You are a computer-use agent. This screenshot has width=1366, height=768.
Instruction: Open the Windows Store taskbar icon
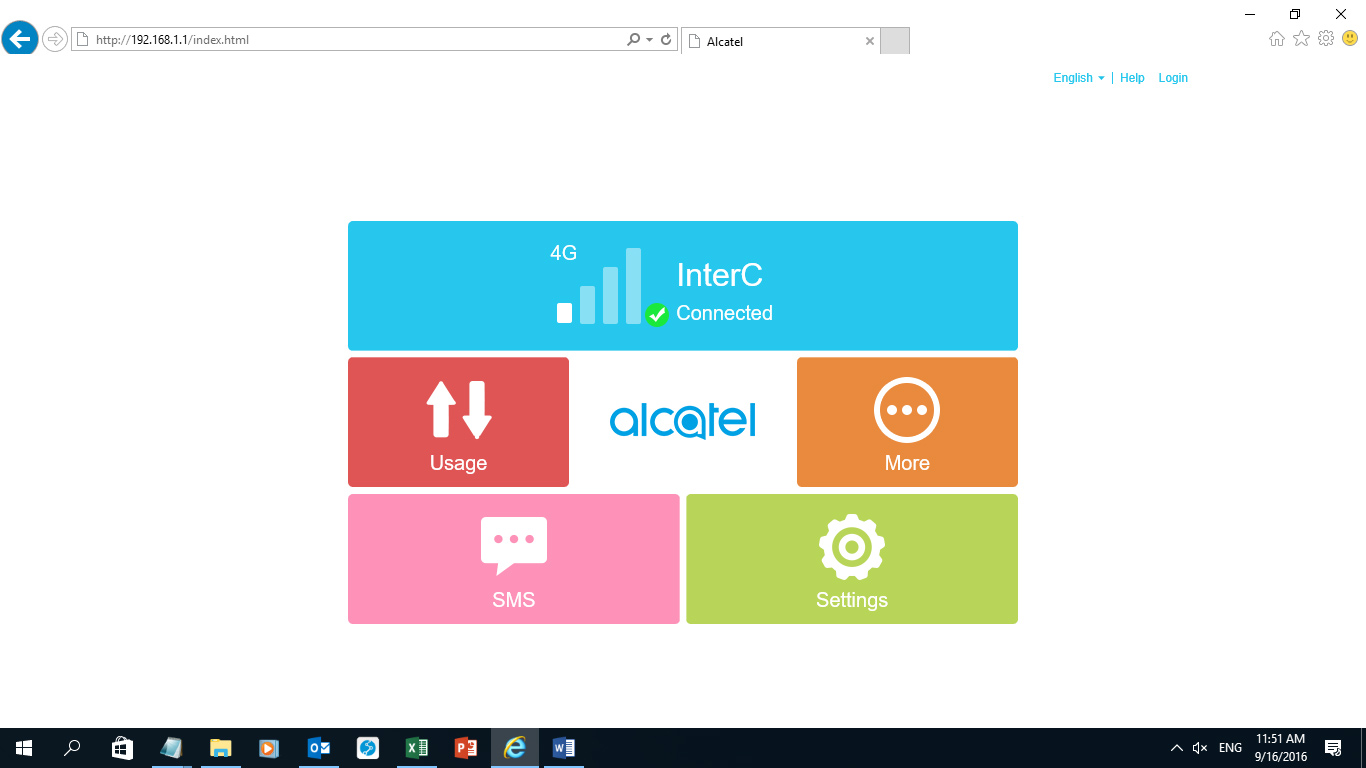122,748
